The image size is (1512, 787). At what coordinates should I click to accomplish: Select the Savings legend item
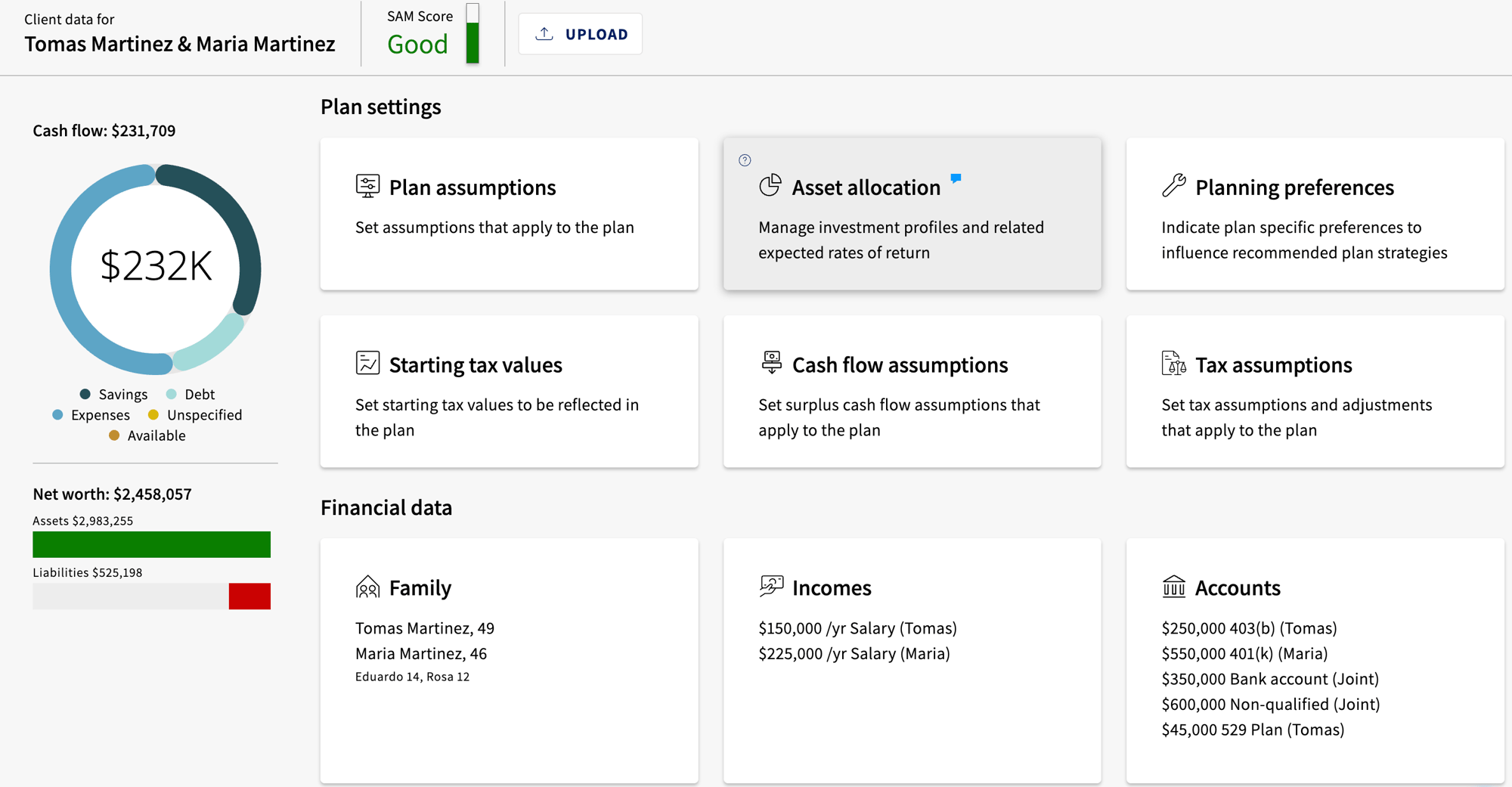coord(114,394)
